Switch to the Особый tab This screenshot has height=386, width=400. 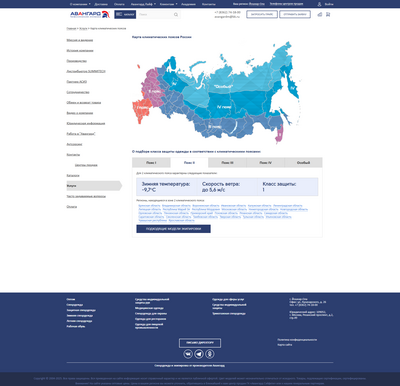[x=303, y=162]
